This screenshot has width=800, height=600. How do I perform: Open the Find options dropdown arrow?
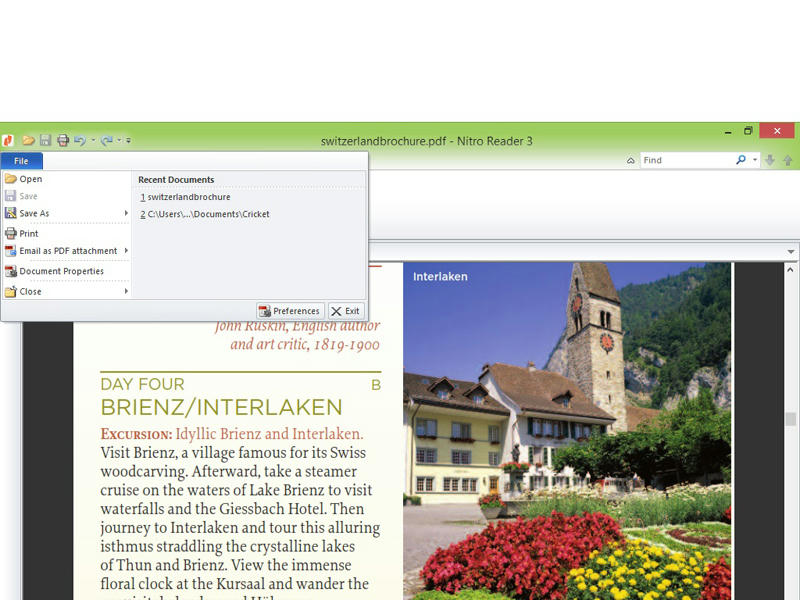[755, 160]
